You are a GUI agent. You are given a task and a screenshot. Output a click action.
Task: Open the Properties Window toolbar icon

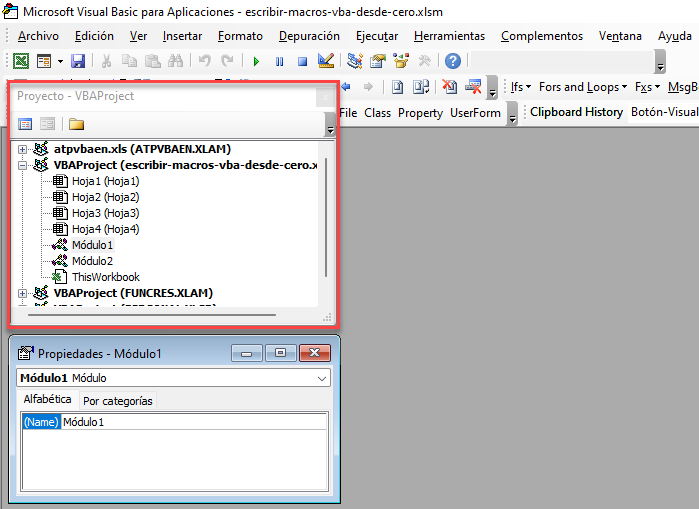point(378,61)
